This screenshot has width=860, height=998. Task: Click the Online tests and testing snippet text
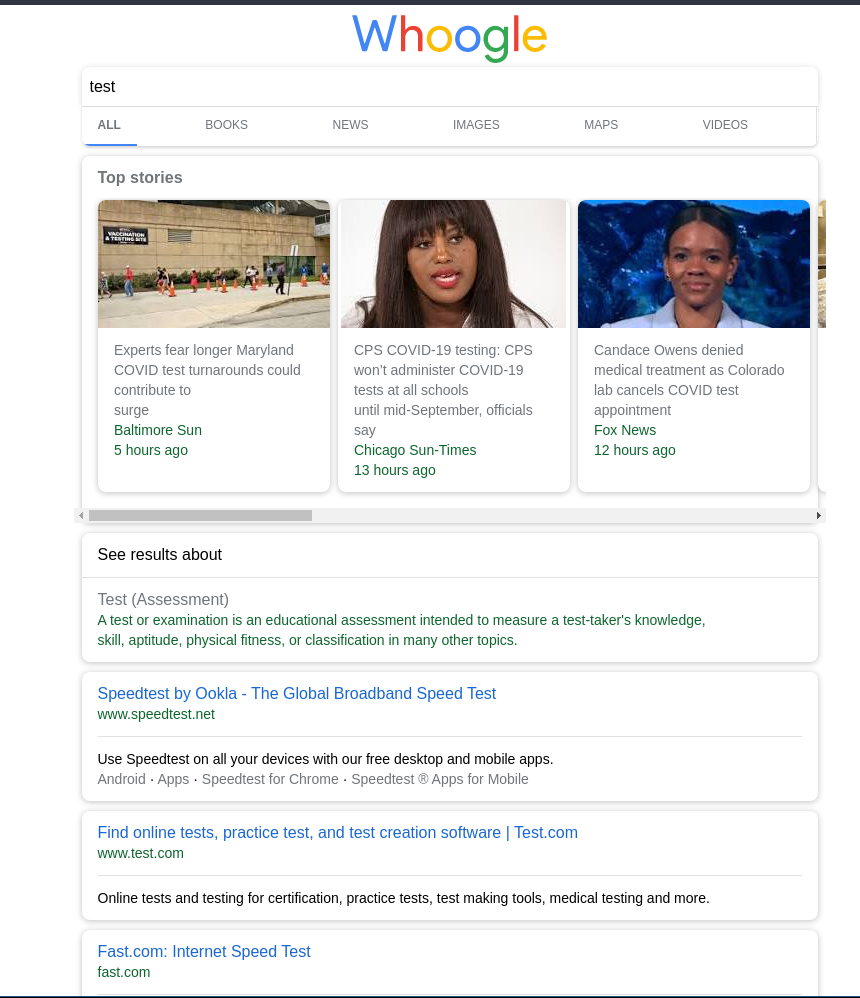(404, 898)
